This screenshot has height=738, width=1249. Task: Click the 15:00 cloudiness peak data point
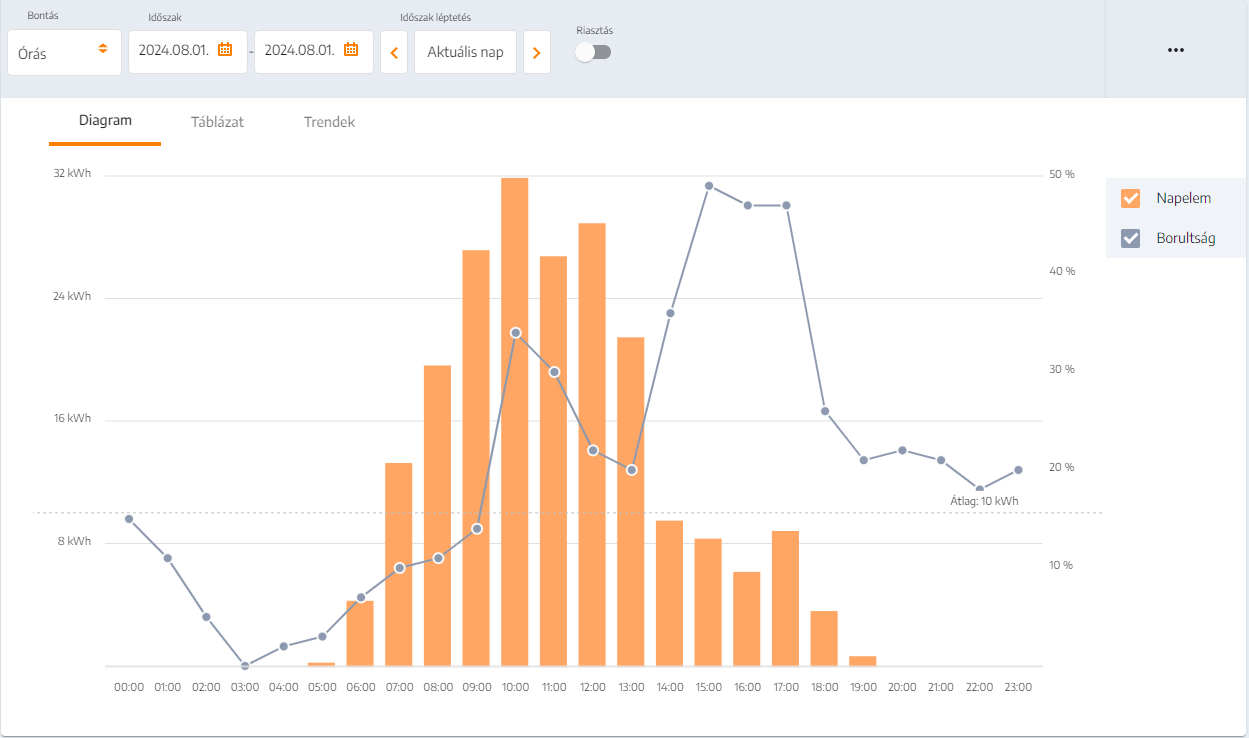708,186
